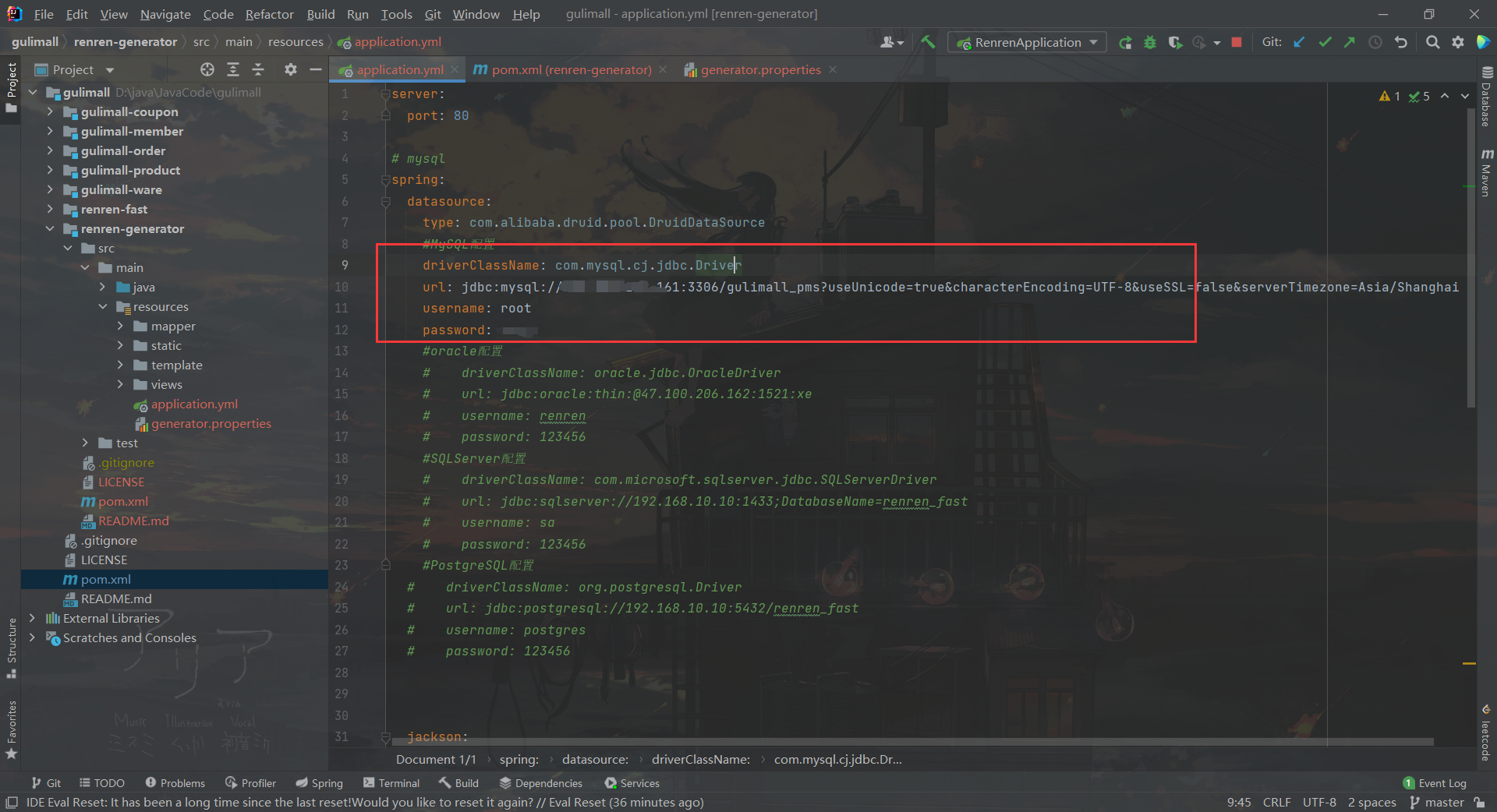Open the Refactor menu

tap(269, 14)
